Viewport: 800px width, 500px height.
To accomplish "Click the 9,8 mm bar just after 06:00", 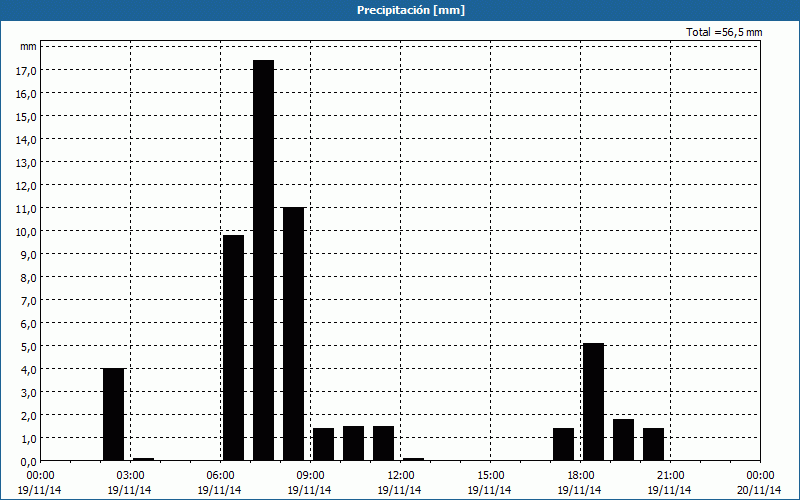I will (x=233, y=348).
